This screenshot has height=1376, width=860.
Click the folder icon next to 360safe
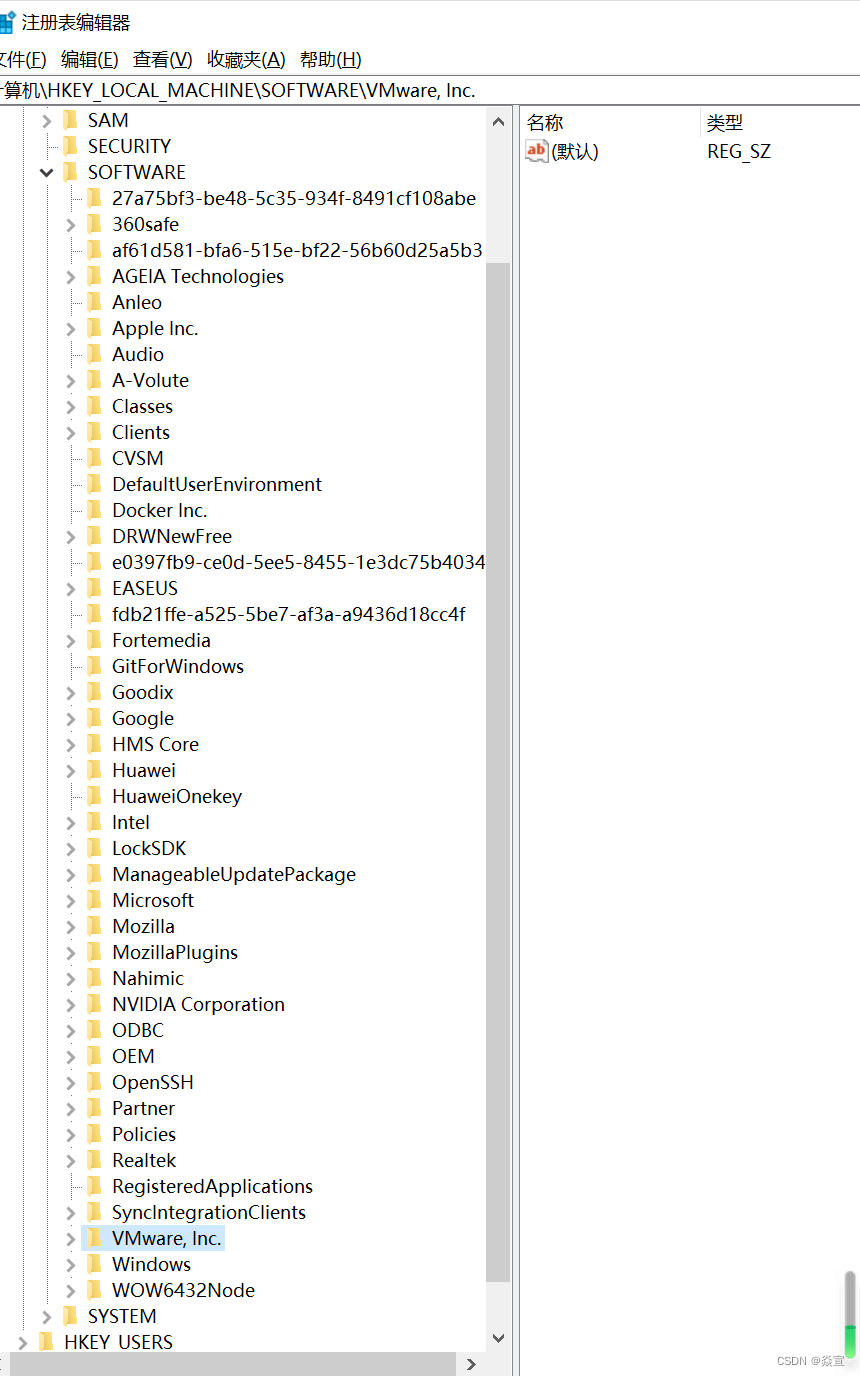[x=94, y=224]
